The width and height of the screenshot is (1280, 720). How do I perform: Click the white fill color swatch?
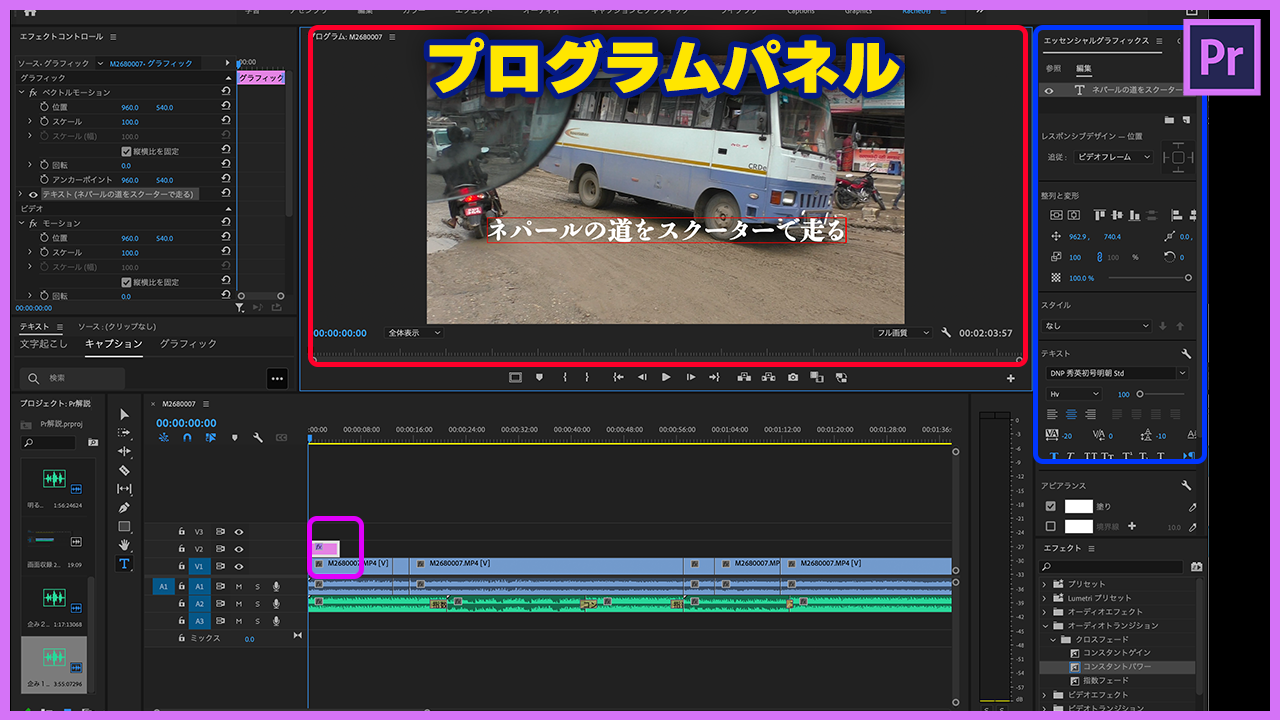tap(1078, 507)
